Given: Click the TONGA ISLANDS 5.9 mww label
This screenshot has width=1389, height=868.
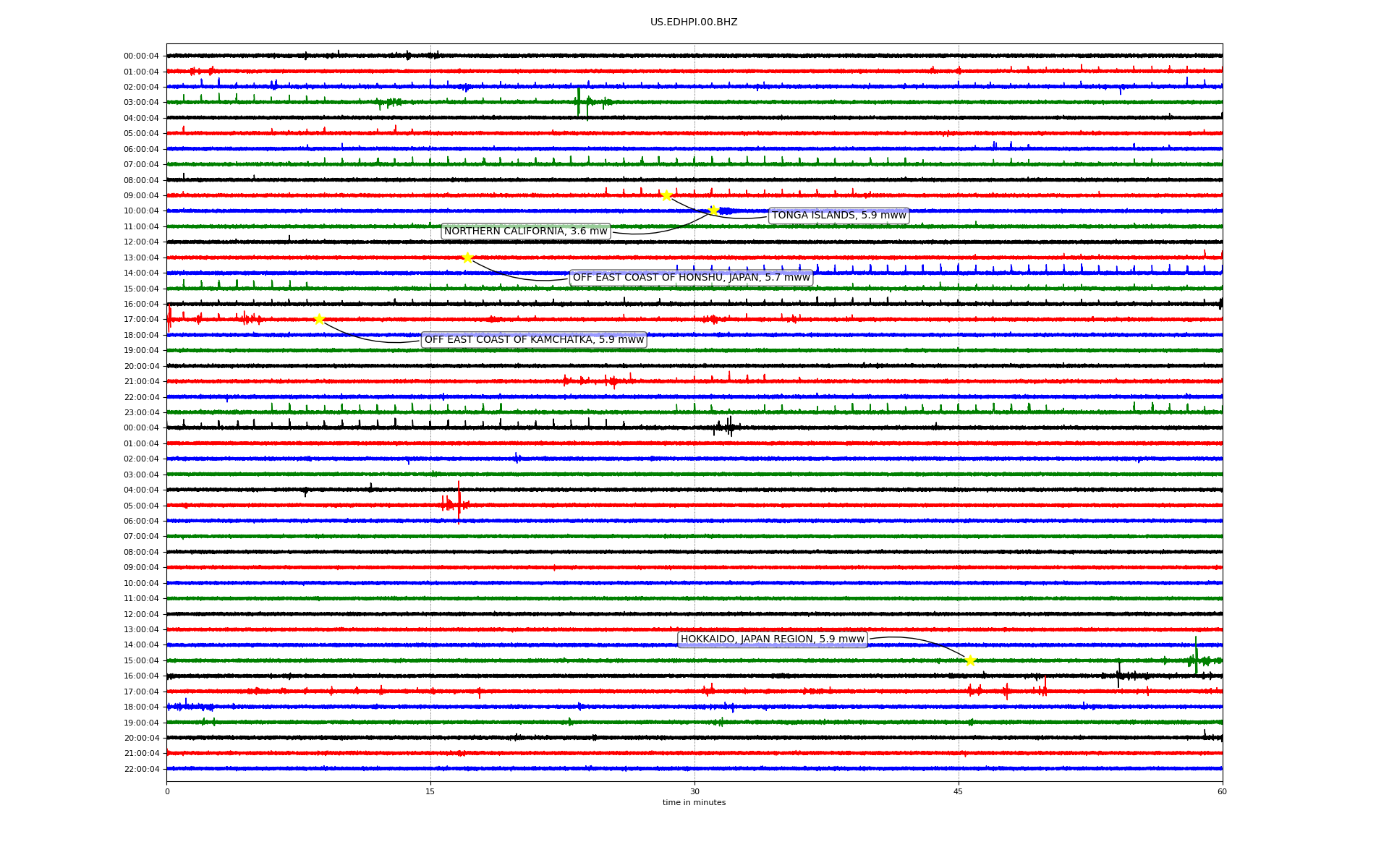Looking at the screenshot, I should click(x=838, y=216).
